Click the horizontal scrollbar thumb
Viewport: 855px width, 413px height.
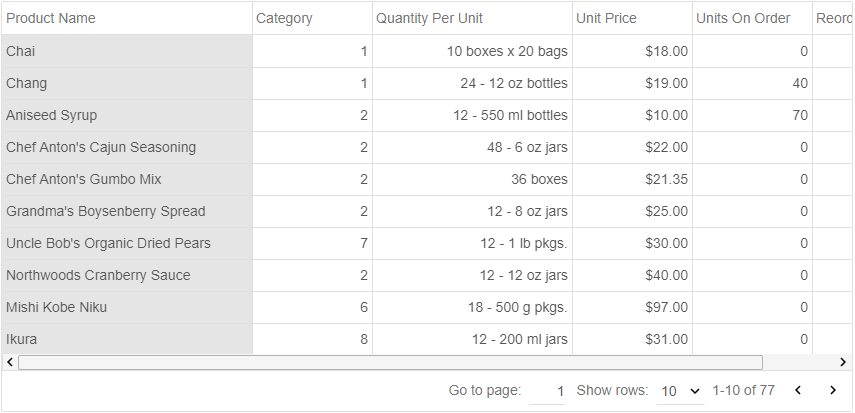point(390,362)
